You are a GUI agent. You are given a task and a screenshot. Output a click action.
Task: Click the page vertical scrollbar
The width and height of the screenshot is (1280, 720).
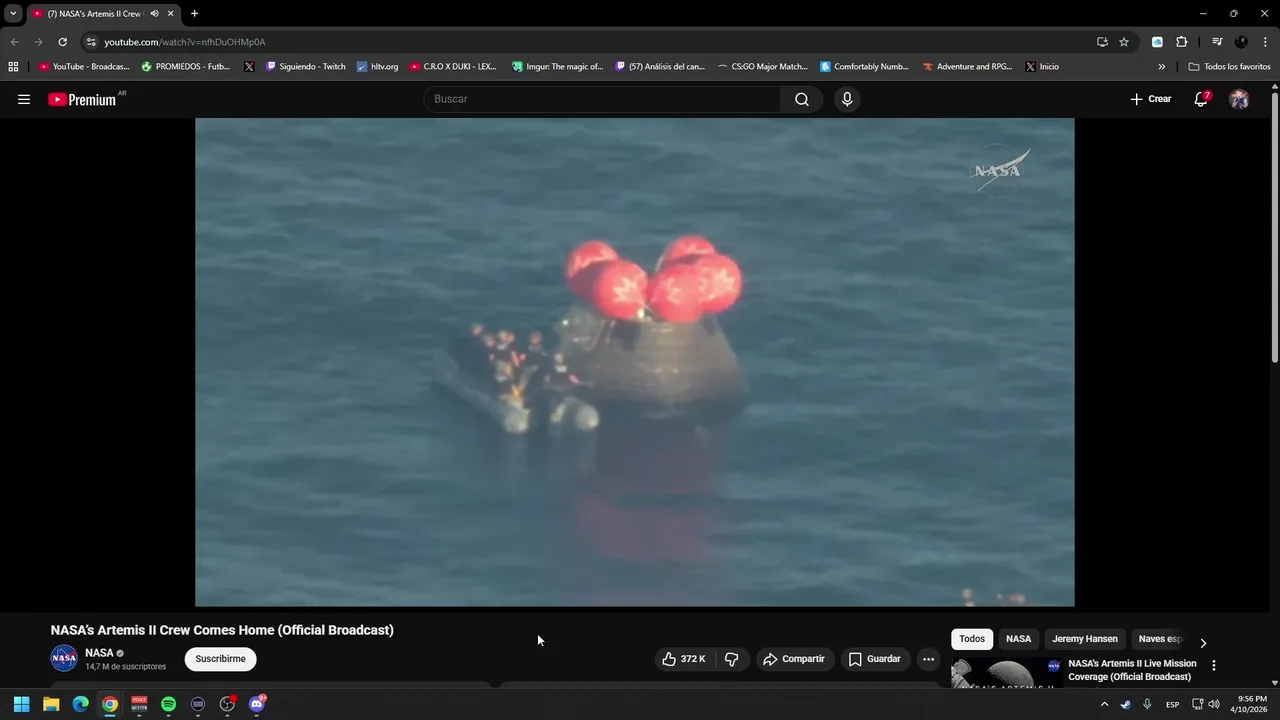tap(1274, 228)
